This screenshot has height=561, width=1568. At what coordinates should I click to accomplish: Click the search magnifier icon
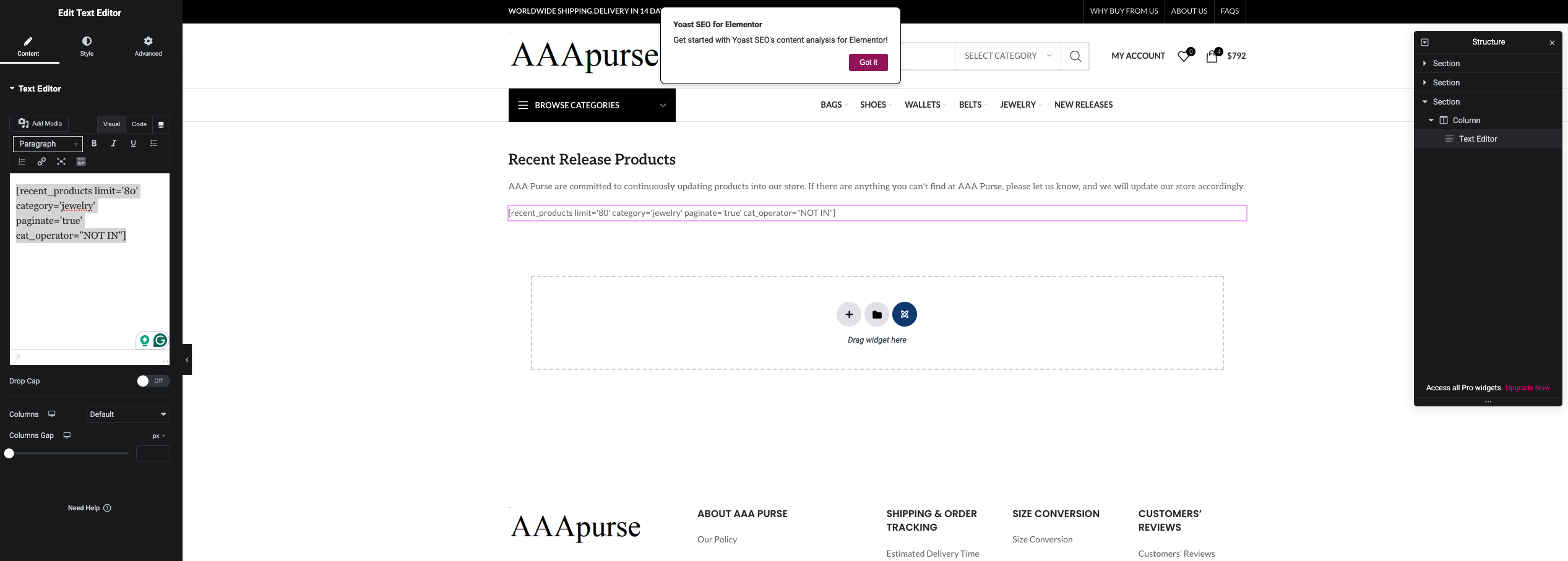coord(1075,56)
